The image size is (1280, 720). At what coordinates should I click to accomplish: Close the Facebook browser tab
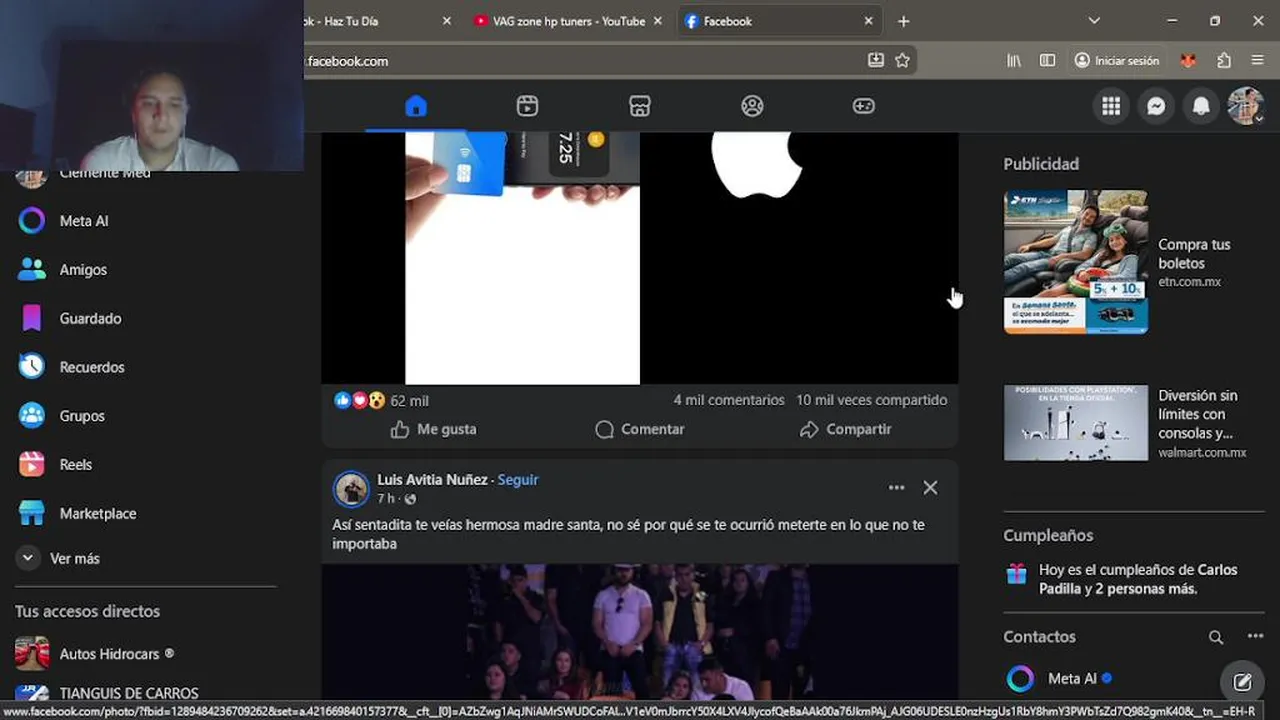(x=868, y=21)
